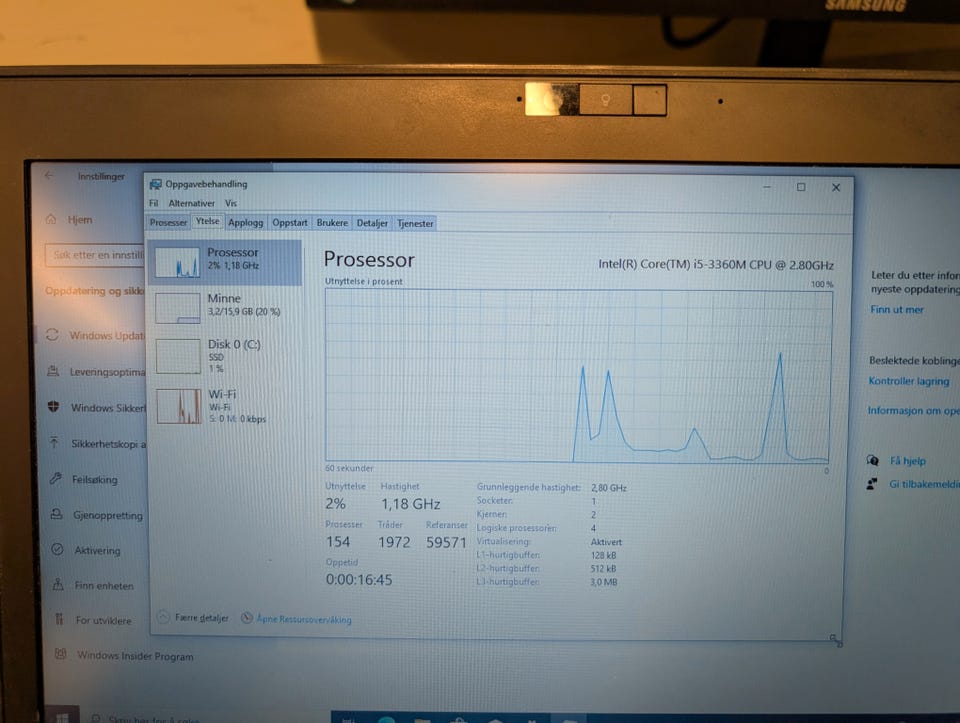Image resolution: width=960 pixels, height=723 pixels.
Task: Click the Minne 3,2/15,9 GB label
Action: click(x=244, y=304)
